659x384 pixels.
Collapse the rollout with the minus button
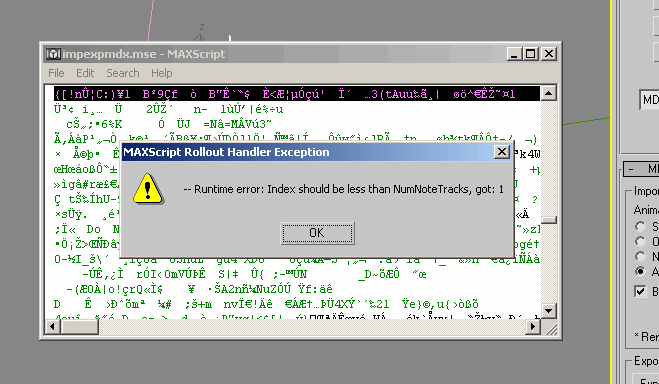tap(631, 169)
